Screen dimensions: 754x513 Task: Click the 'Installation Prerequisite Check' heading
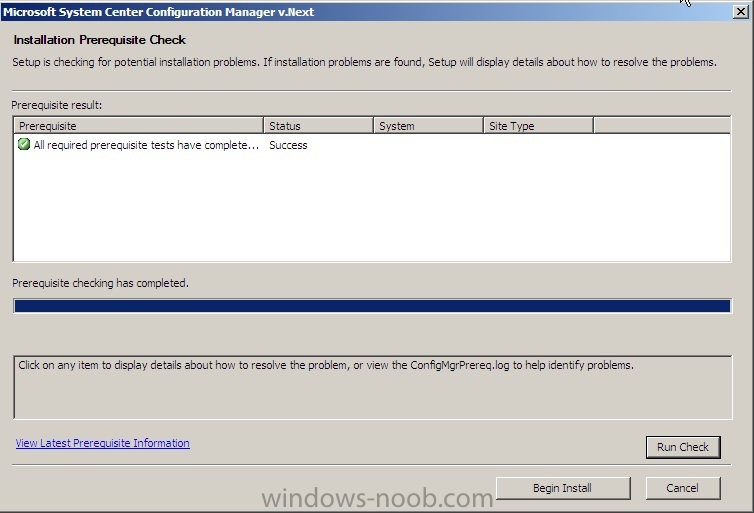[x=100, y=40]
